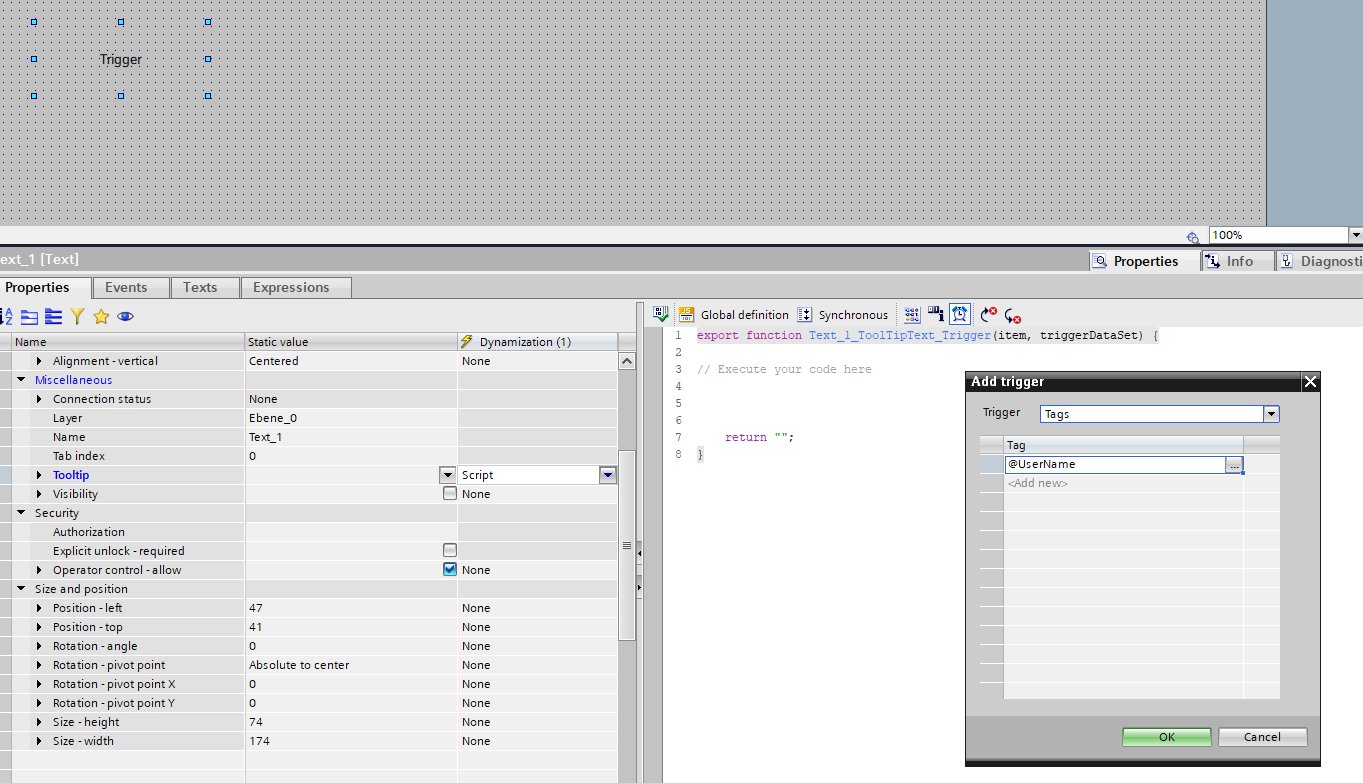Confirm trigger with the OK button
The width and height of the screenshot is (1363, 783).
tap(1166, 737)
